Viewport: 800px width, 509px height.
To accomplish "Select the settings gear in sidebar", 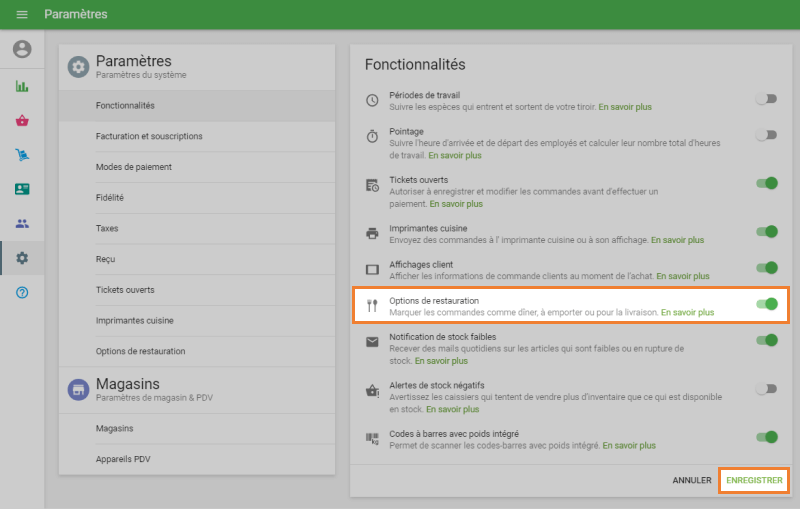I will [22, 258].
